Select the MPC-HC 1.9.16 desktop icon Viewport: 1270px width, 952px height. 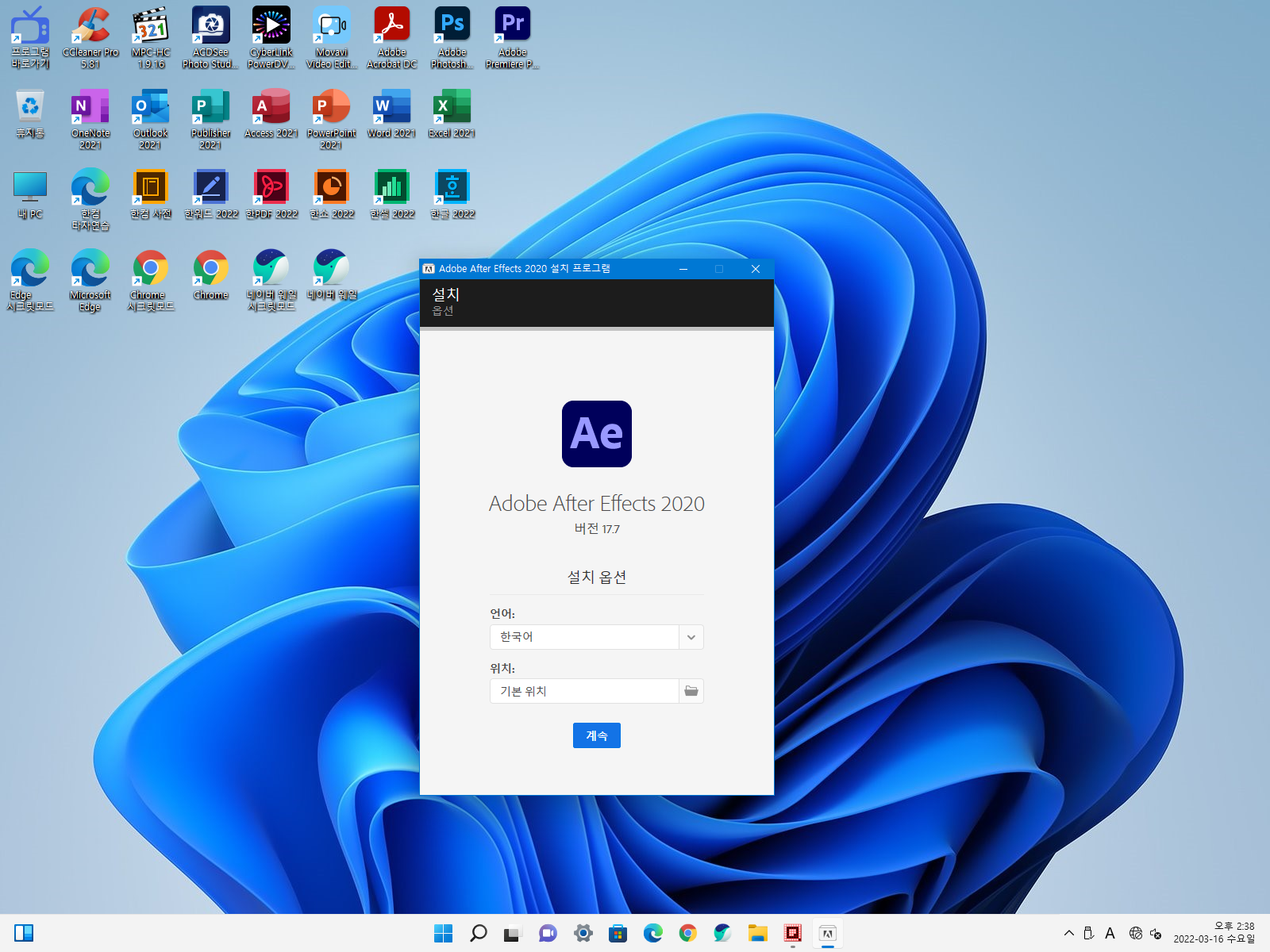click(151, 37)
